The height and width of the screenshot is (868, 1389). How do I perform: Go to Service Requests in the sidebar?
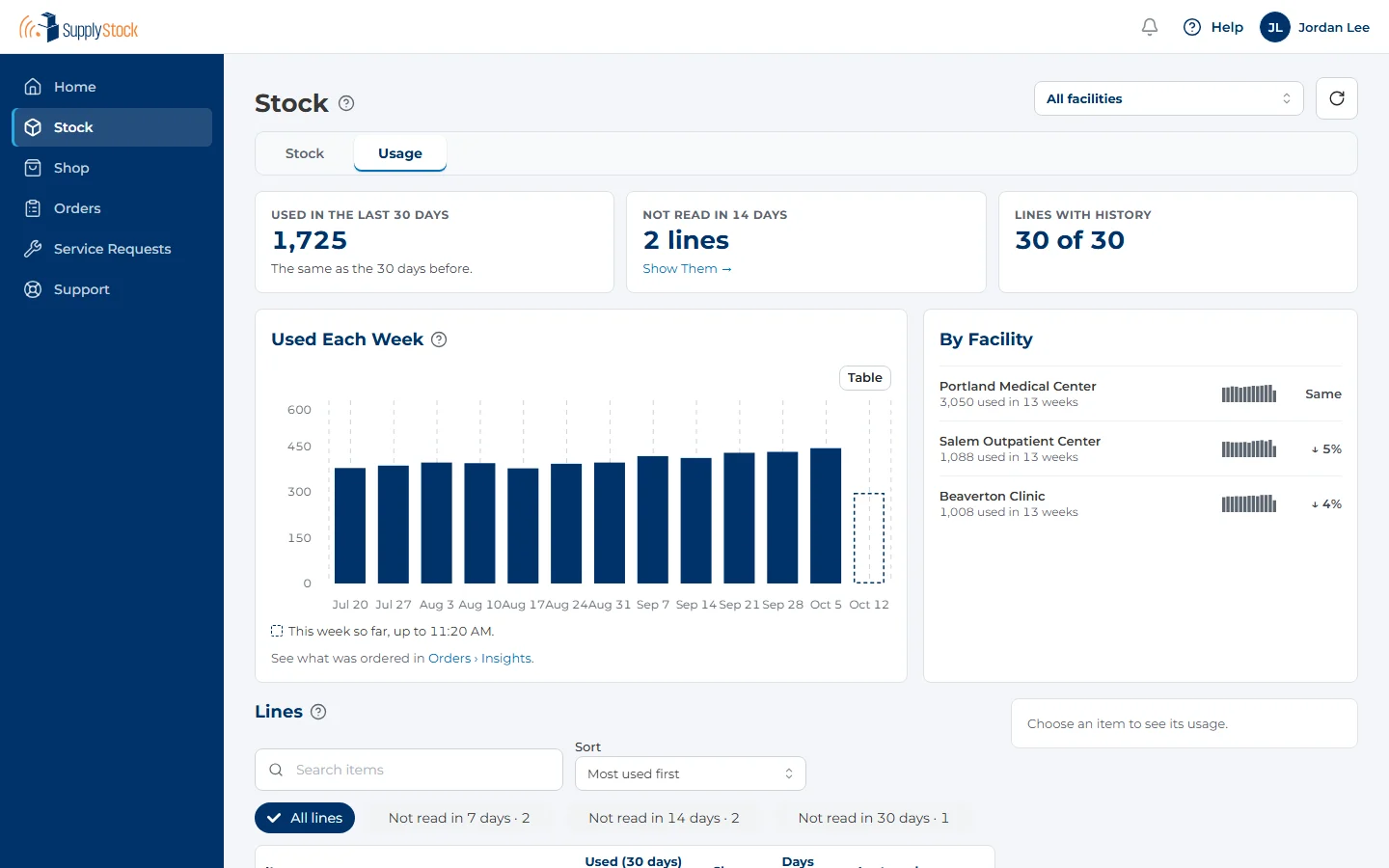click(112, 249)
